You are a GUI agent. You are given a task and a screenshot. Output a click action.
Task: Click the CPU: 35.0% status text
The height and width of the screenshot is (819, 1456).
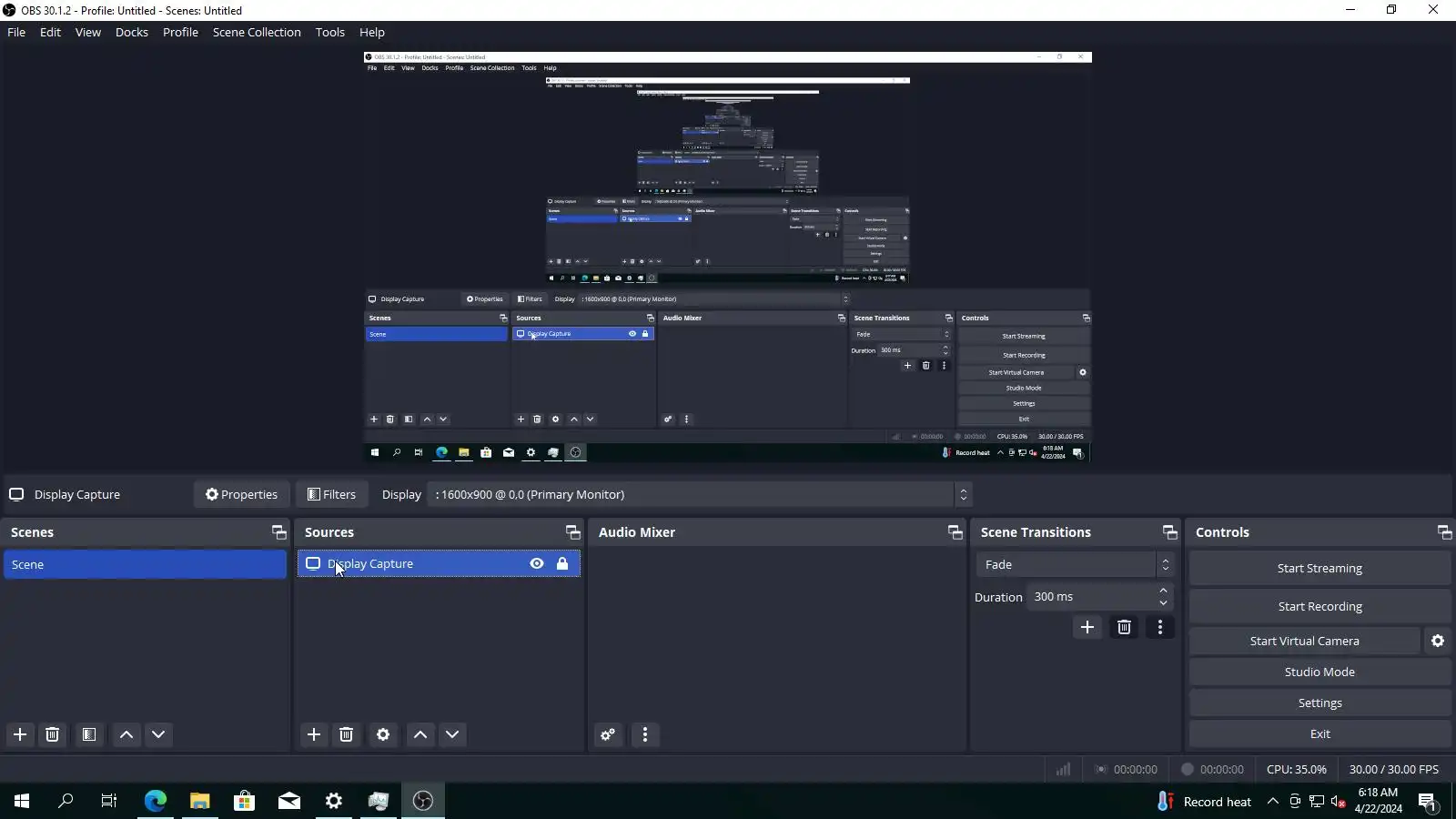[1297, 769]
